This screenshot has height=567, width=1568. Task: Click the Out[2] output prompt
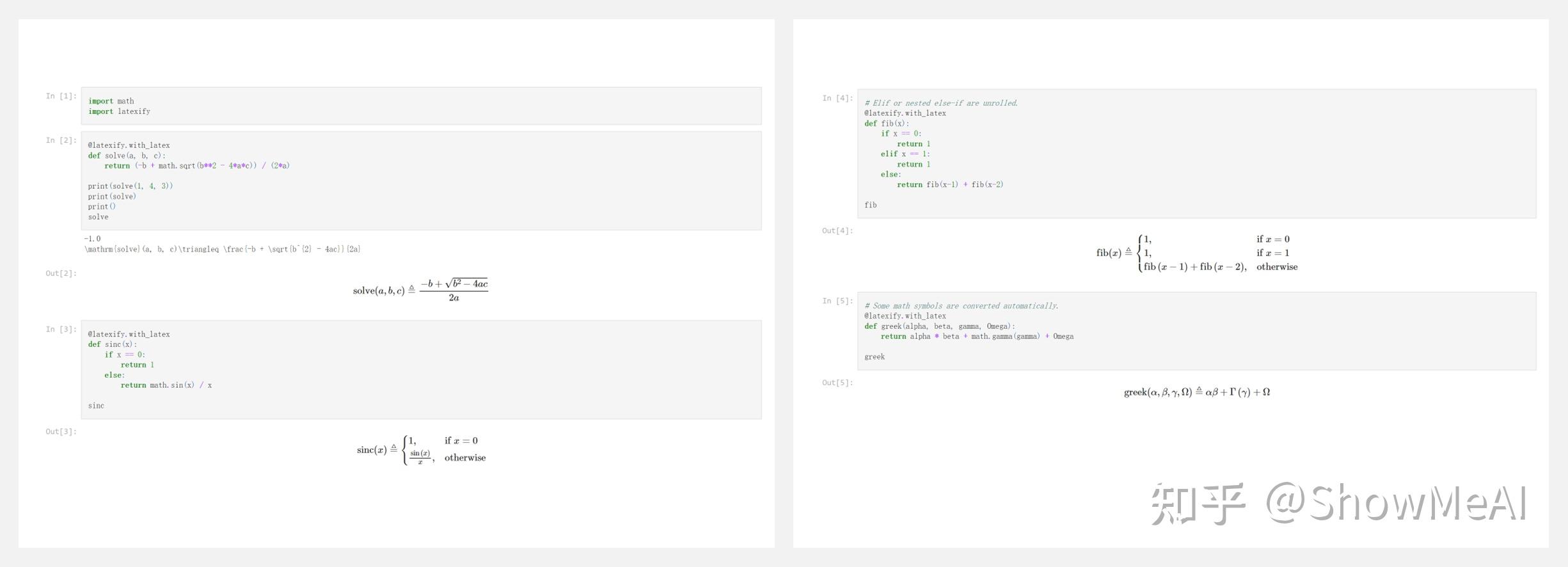[61, 273]
